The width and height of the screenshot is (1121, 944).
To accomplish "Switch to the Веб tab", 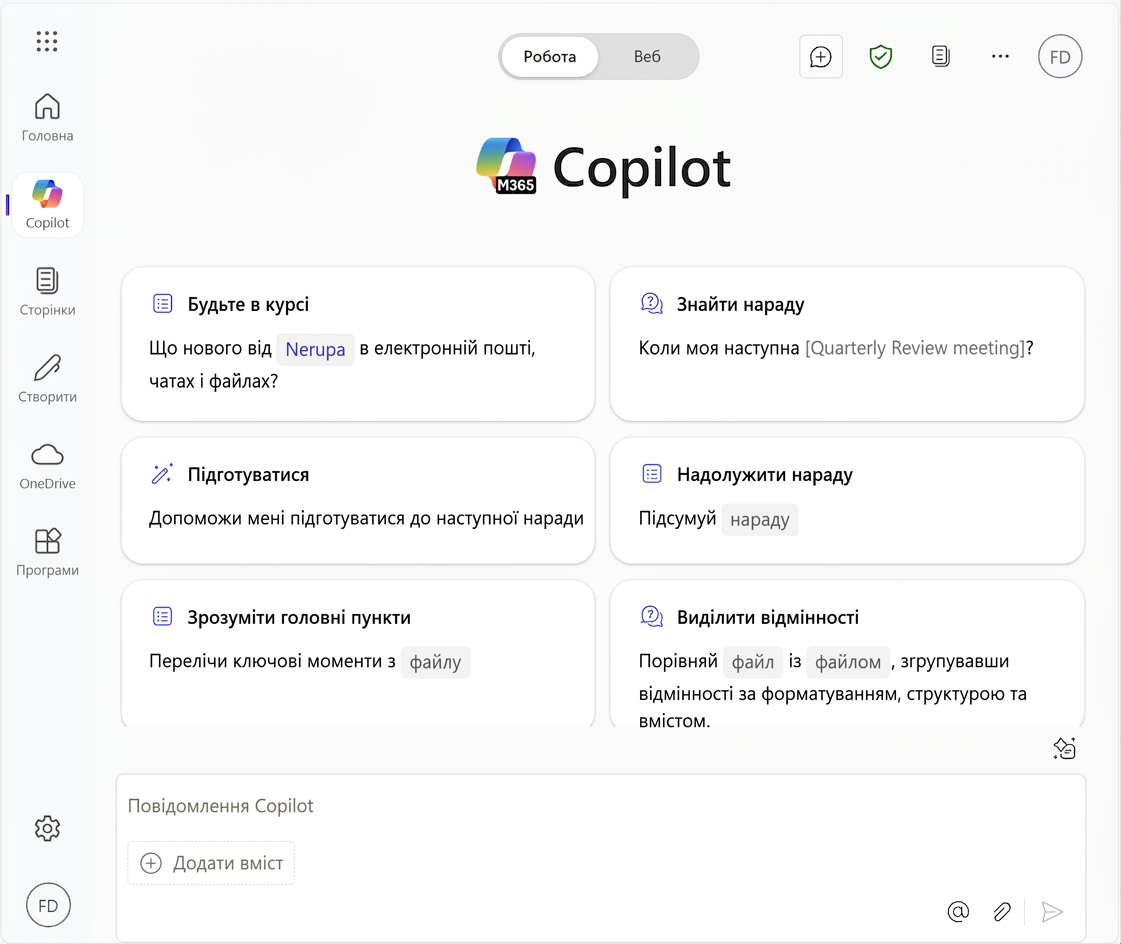I will point(647,56).
